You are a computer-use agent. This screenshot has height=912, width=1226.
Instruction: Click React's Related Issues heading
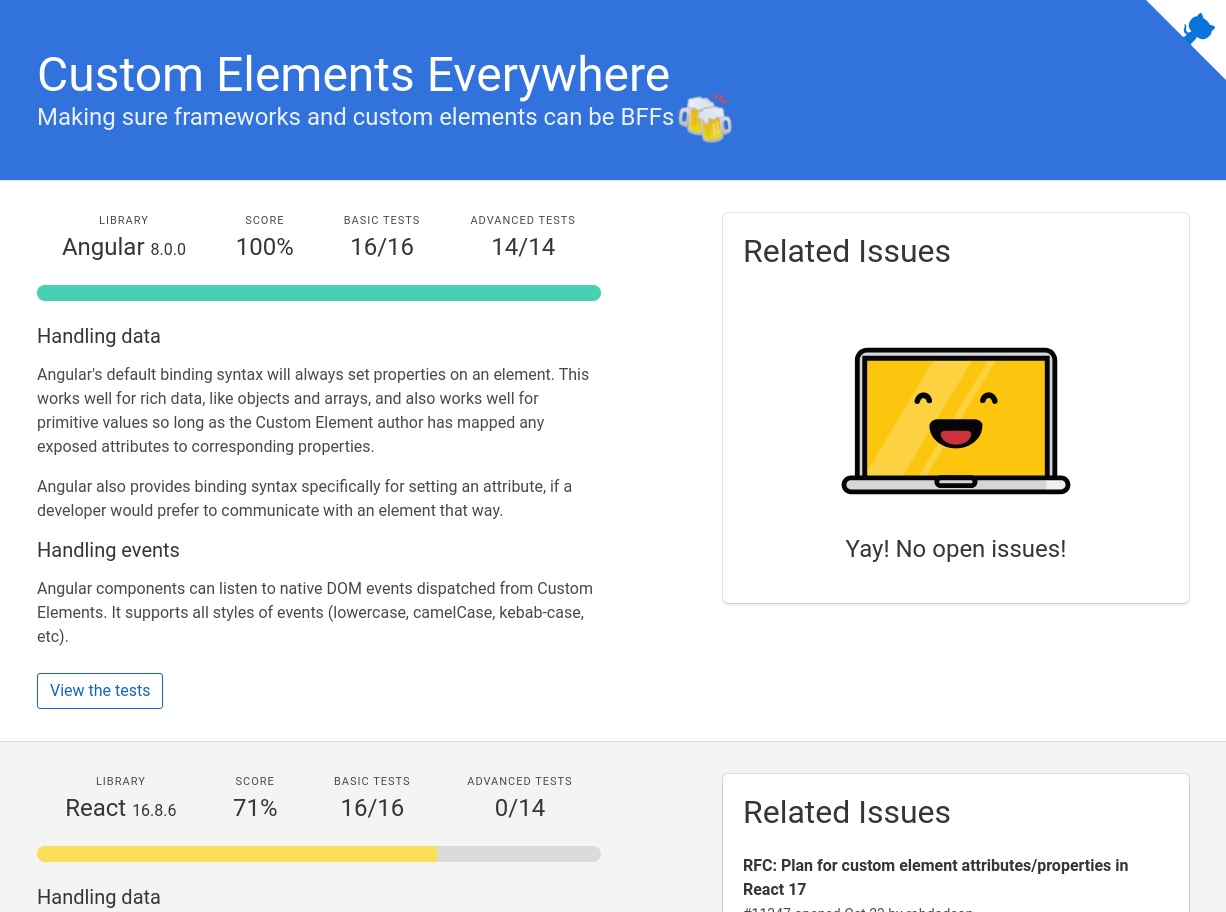(x=847, y=812)
